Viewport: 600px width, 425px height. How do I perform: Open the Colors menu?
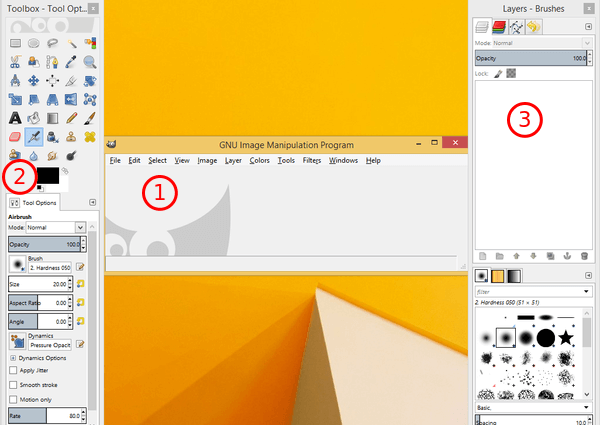click(259, 160)
